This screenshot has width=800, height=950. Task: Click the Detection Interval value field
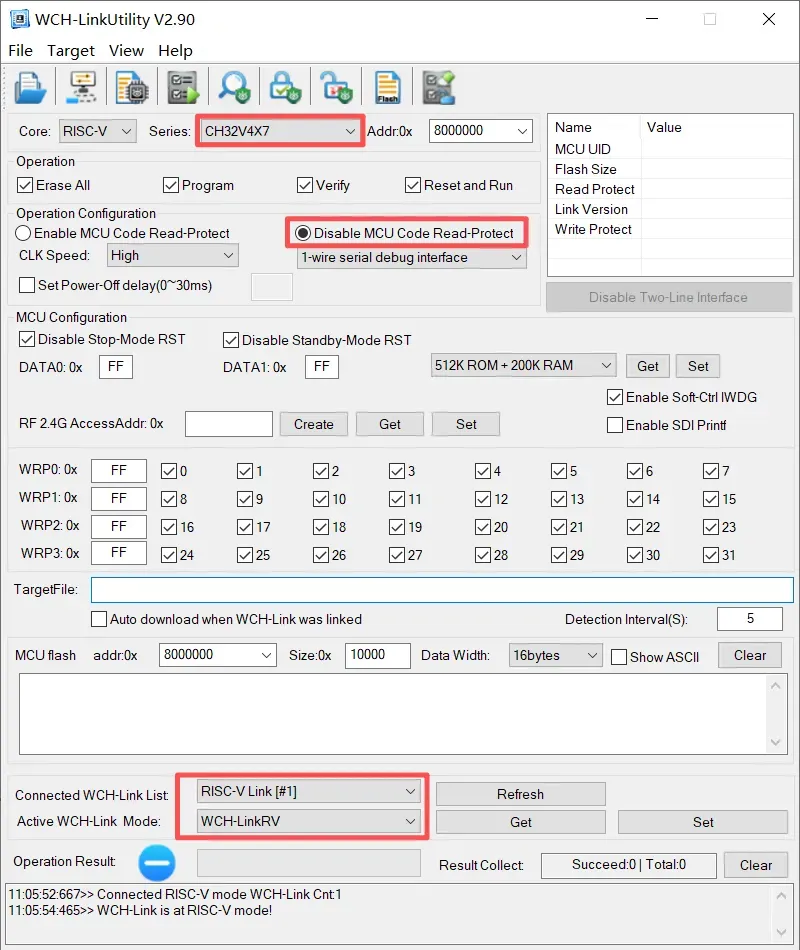tap(750, 619)
